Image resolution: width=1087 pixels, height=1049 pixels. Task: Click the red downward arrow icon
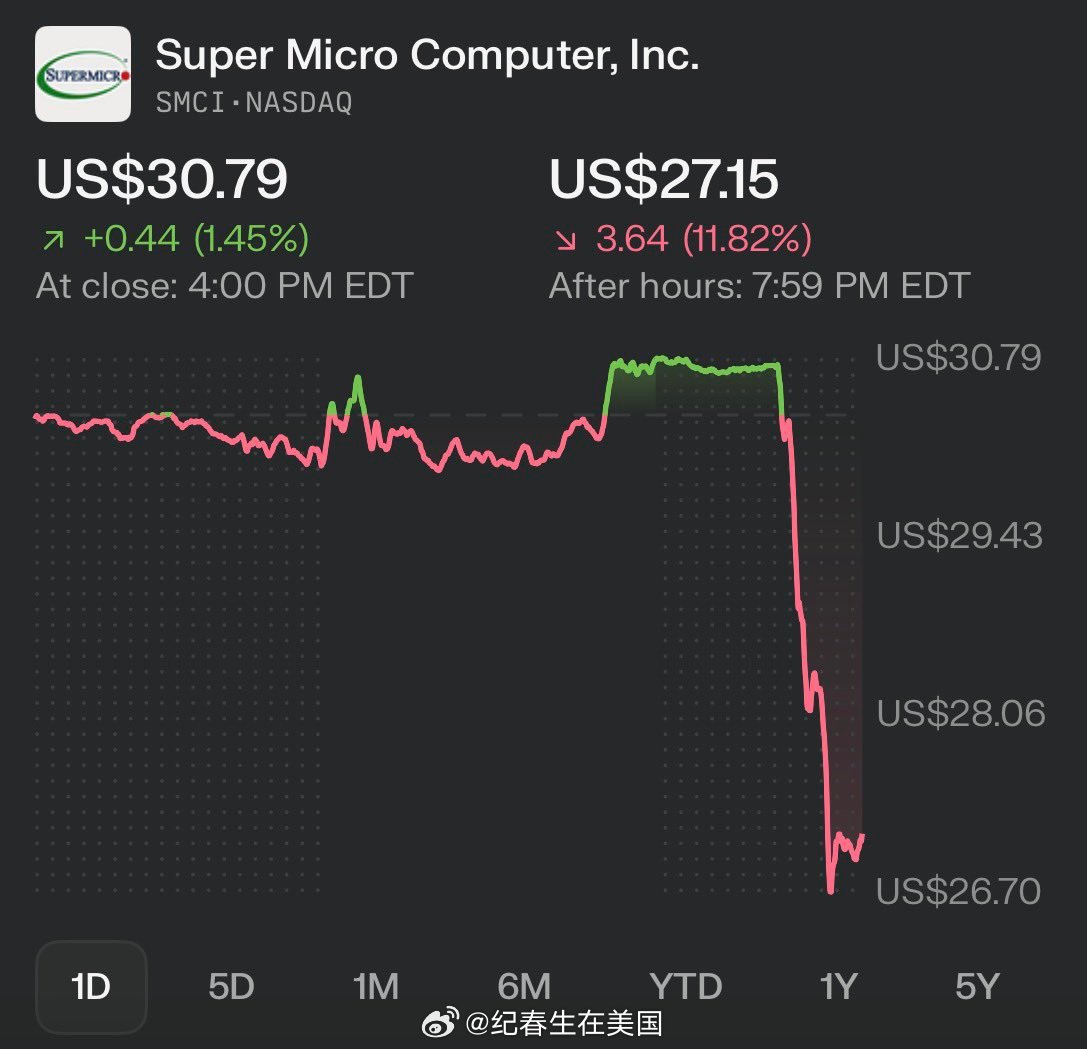(565, 240)
